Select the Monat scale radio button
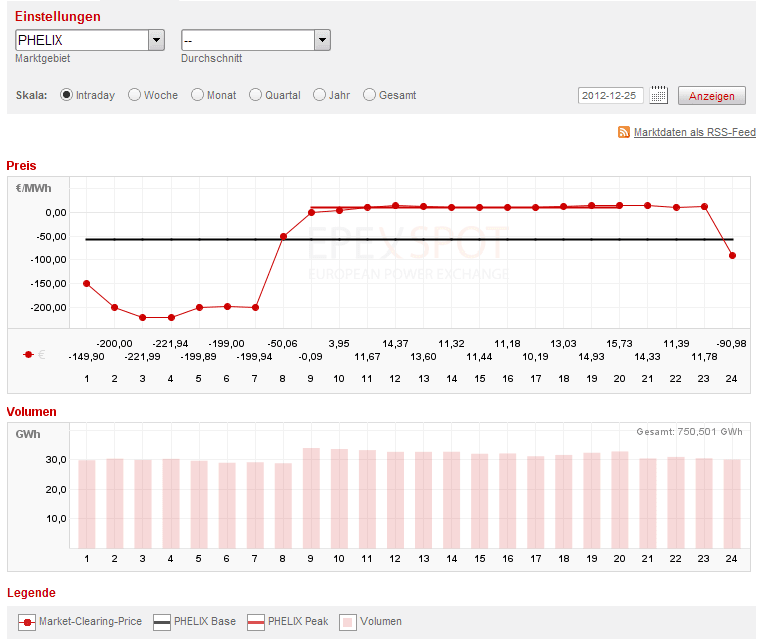 click(x=198, y=95)
